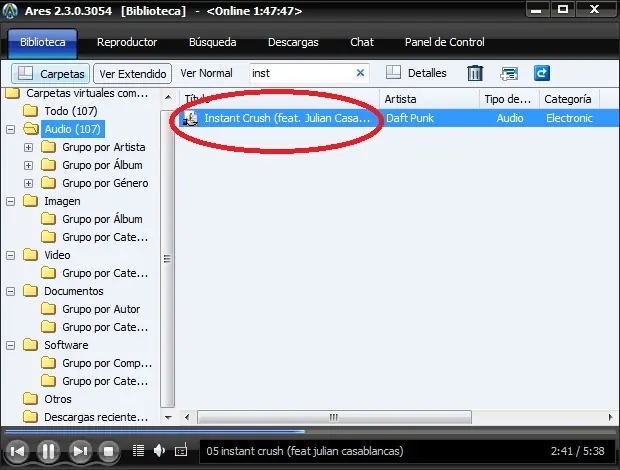Skip to the previous track
The height and width of the screenshot is (470, 620).
point(18,451)
